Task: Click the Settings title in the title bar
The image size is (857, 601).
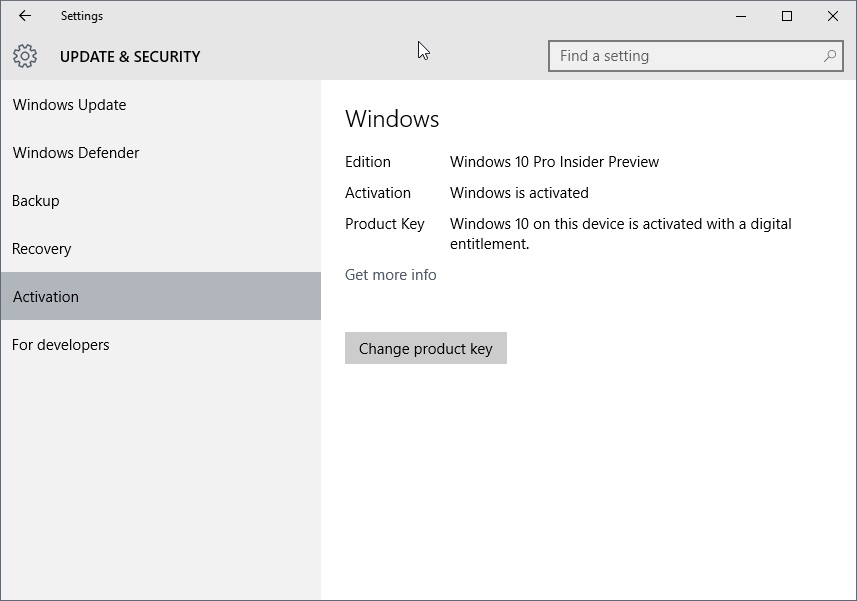Action: (x=82, y=16)
